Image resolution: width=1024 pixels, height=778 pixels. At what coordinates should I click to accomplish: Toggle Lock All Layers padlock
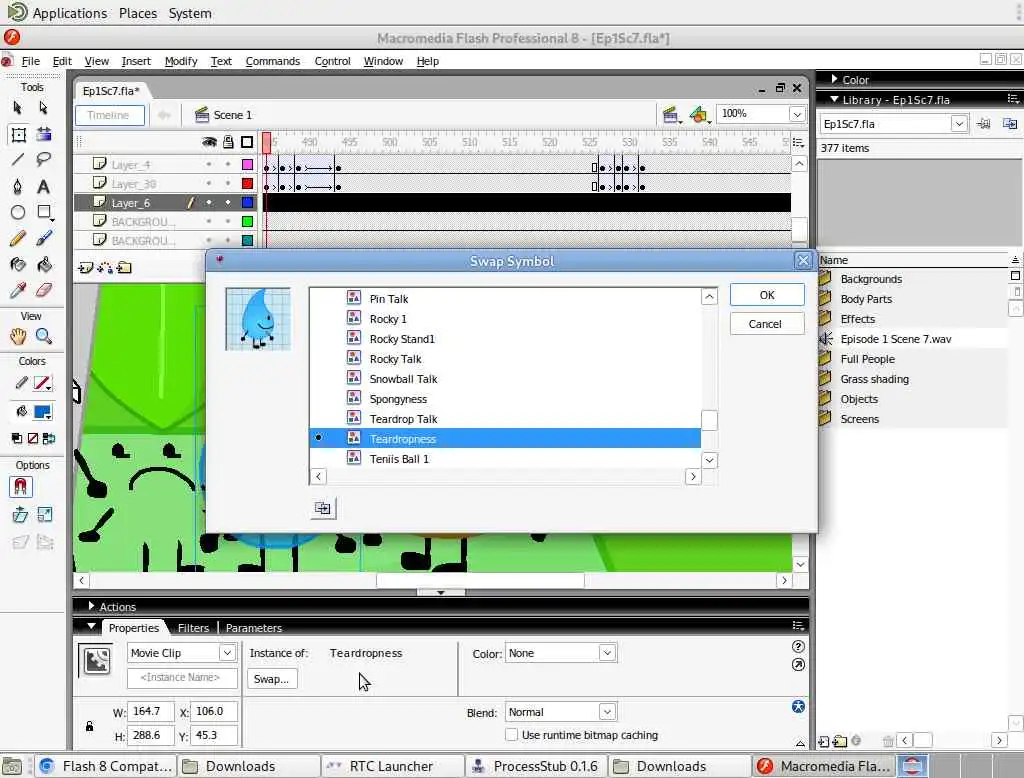[228, 142]
